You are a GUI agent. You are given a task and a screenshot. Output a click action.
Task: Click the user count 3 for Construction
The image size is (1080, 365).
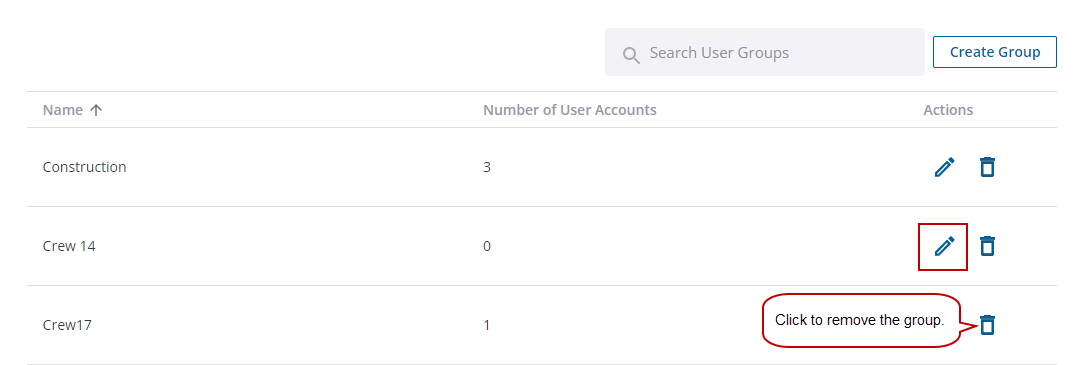click(487, 167)
